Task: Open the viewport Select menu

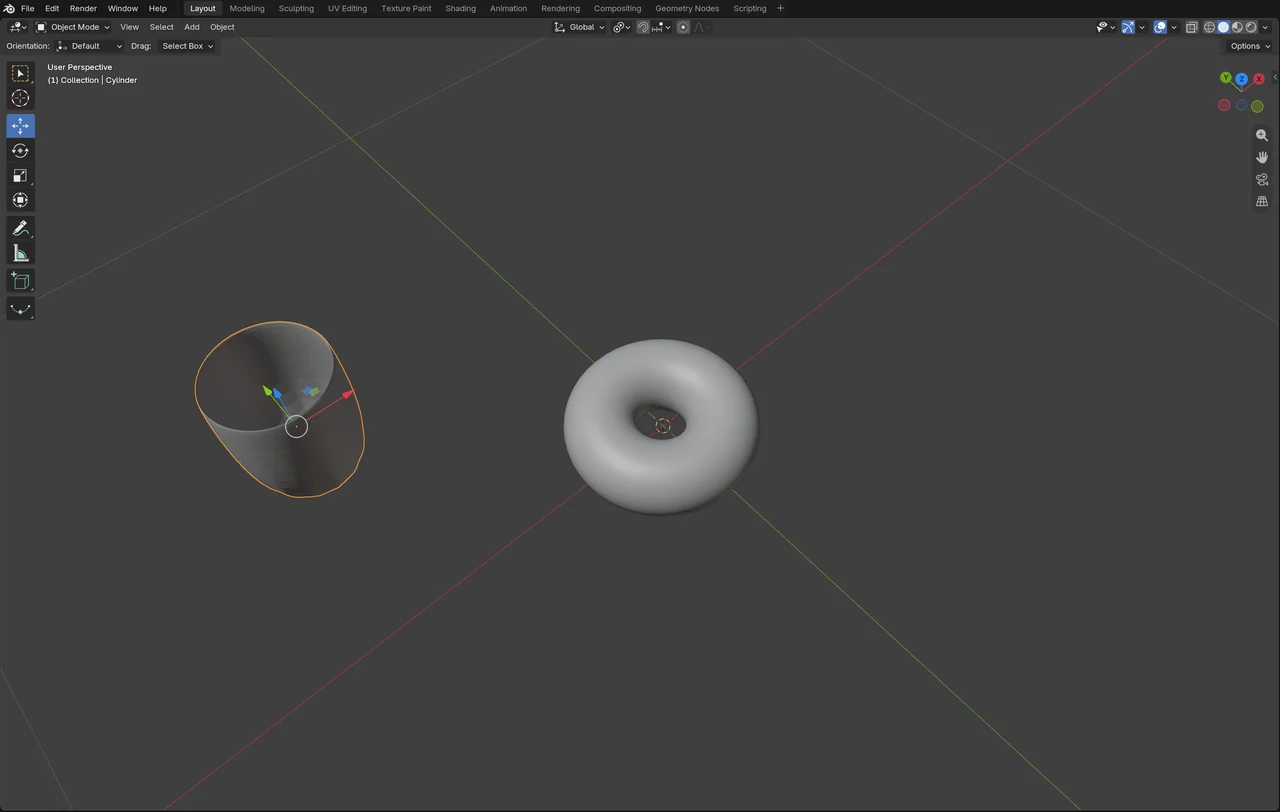Action: 162,27
